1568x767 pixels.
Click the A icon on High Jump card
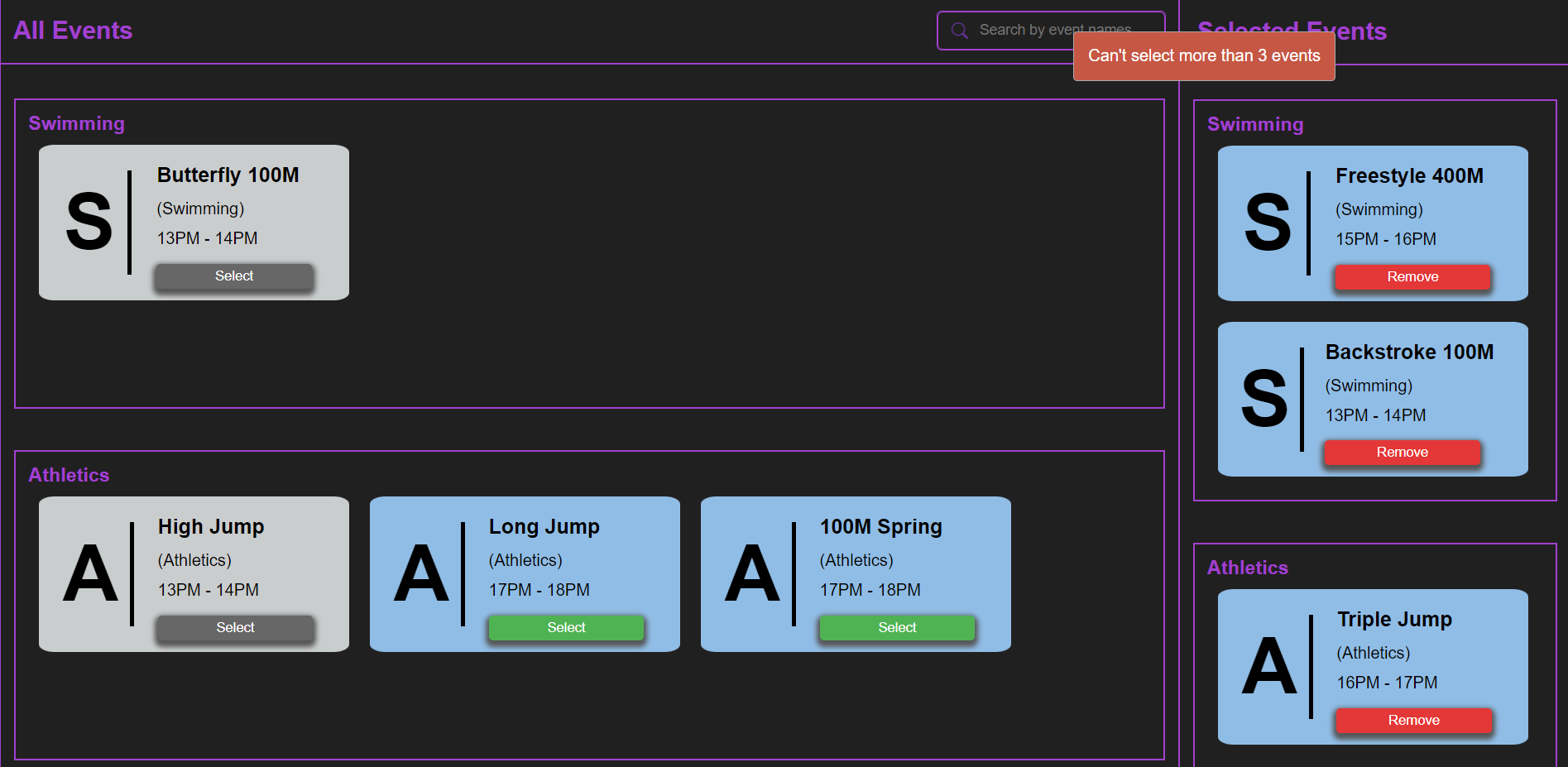pyautogui.click(x=91, y=573)
